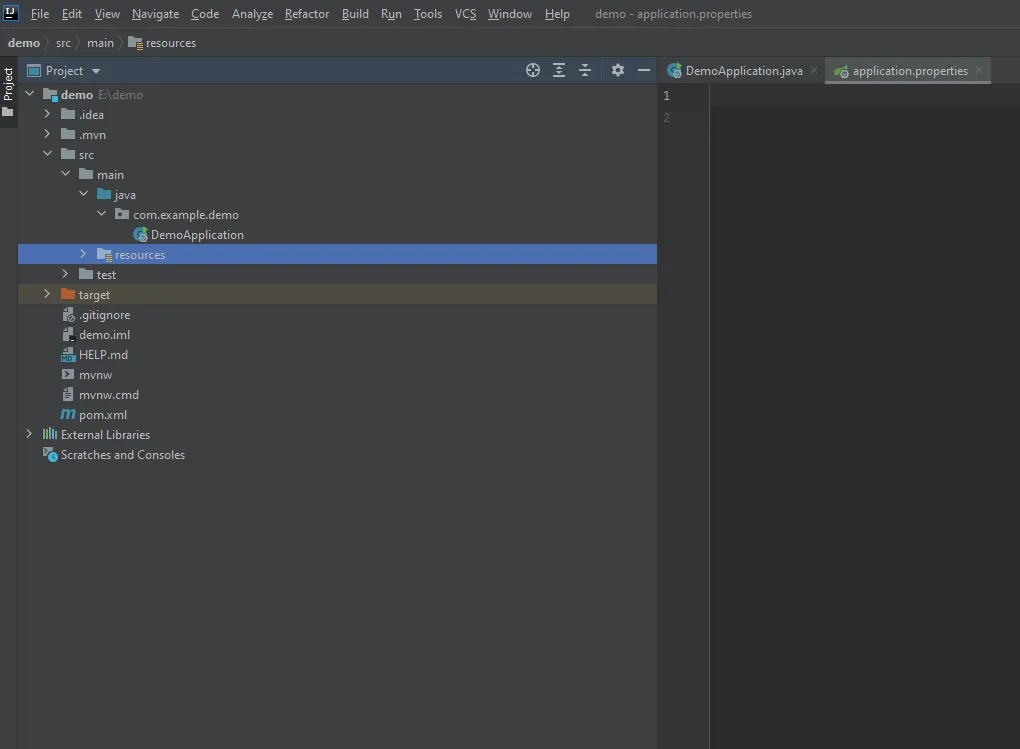The height and width of the screenshot is (749, 1020).
Task: Open the Code menu
Action: pos(205,14)
